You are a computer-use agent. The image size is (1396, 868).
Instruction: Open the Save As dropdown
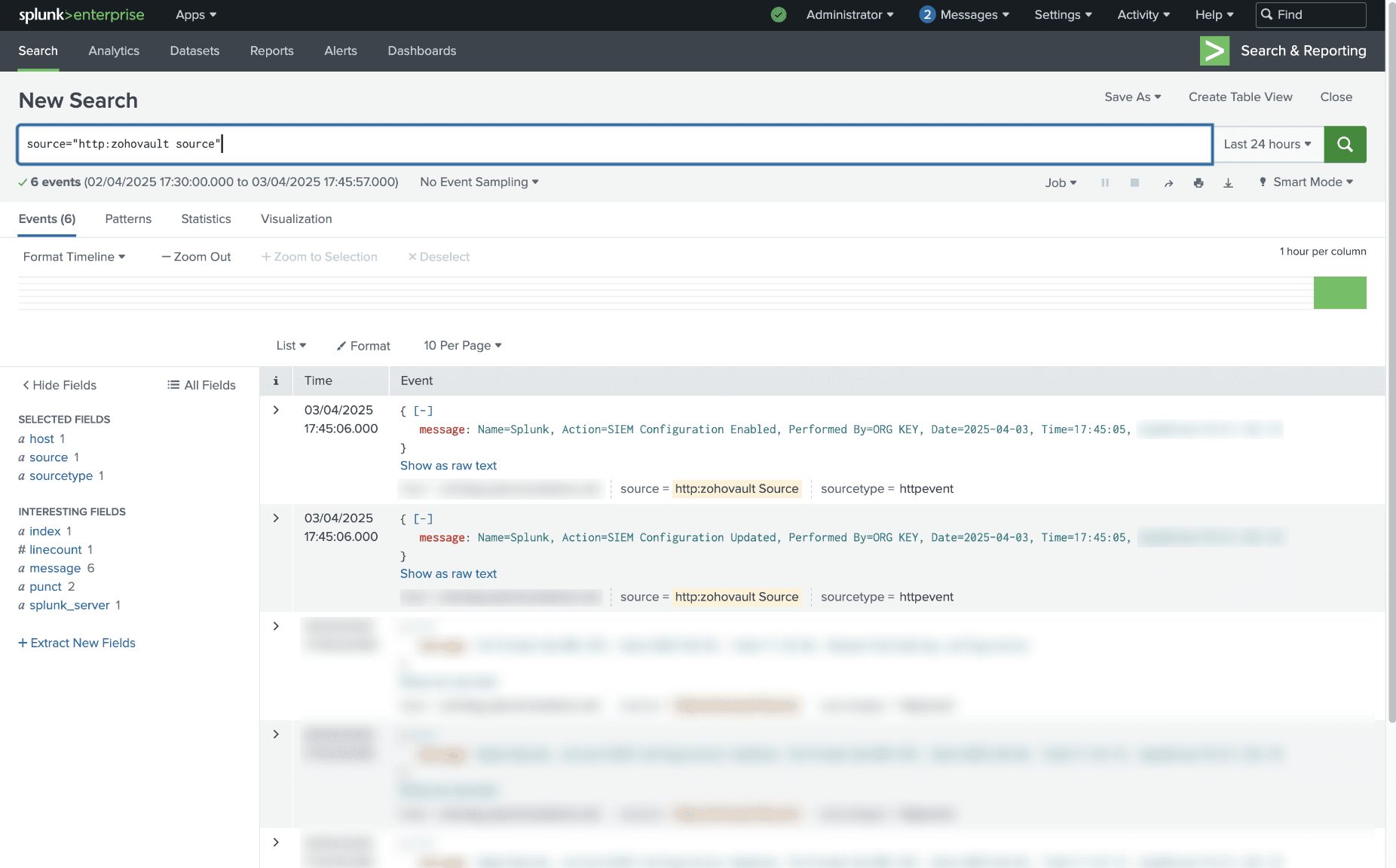[x=1133, y=96]
